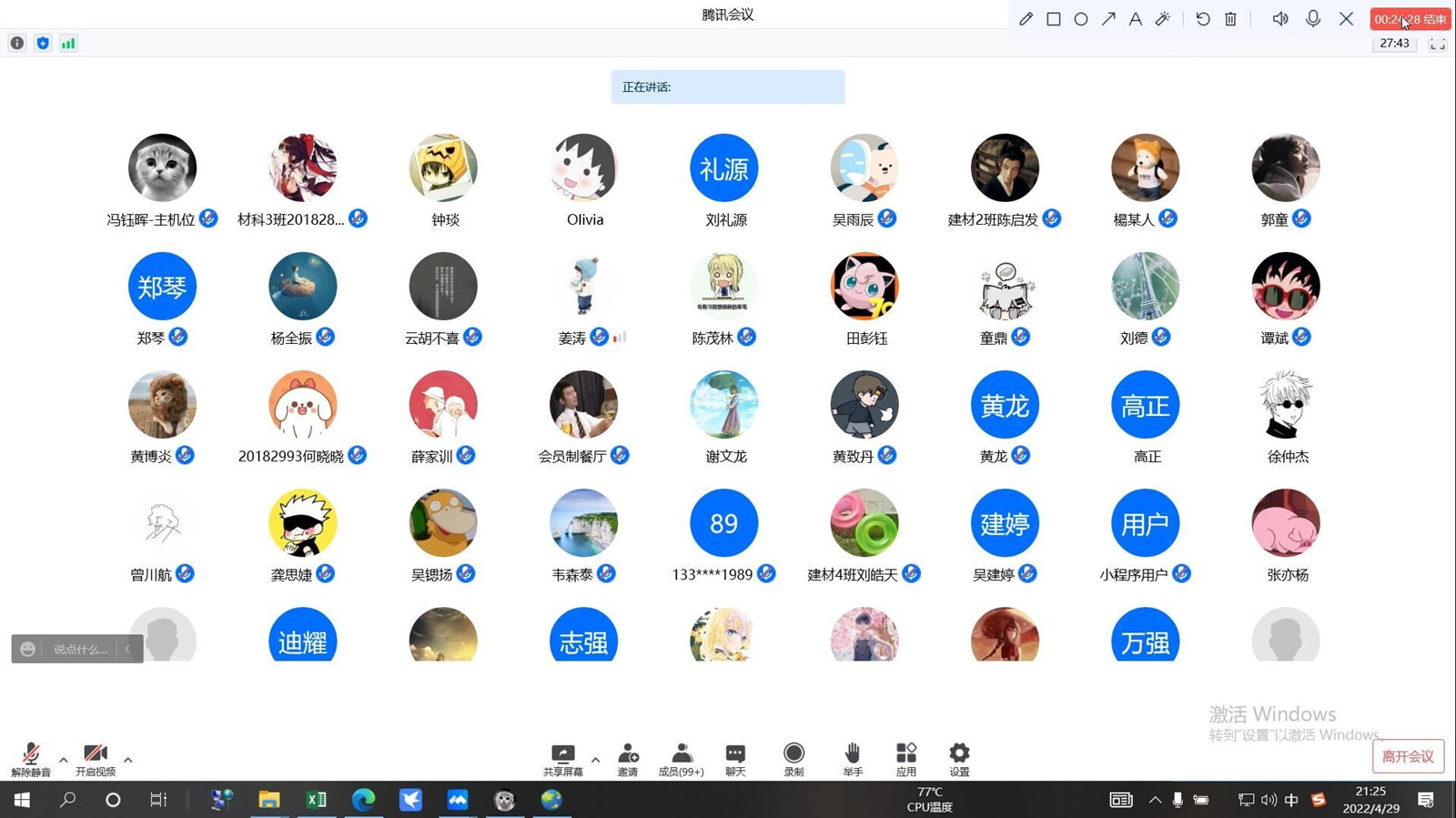Open the 成员 members list
This screenshot has width=1456, height=818.
click(681, 759)
